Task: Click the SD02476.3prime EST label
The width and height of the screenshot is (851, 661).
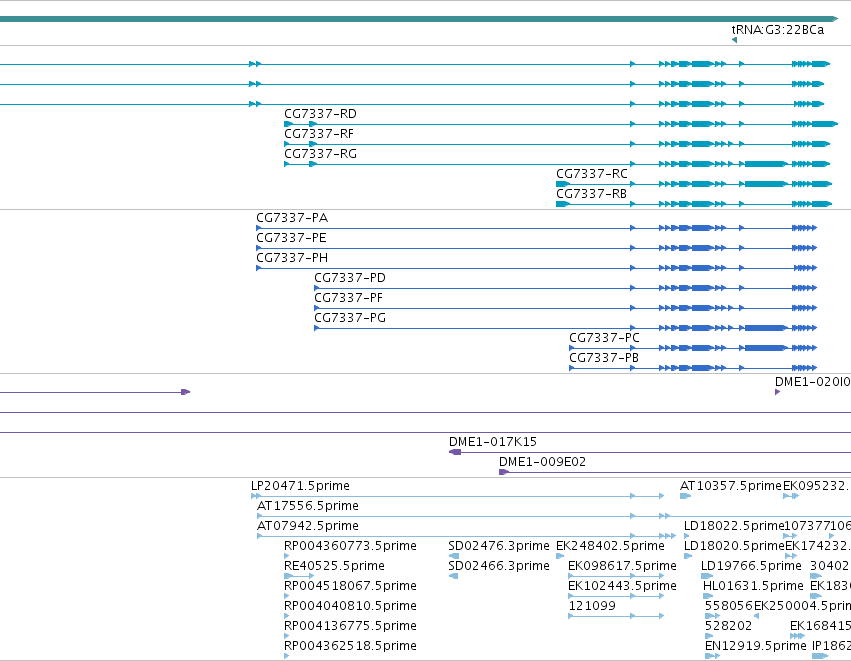Action: 499,546
